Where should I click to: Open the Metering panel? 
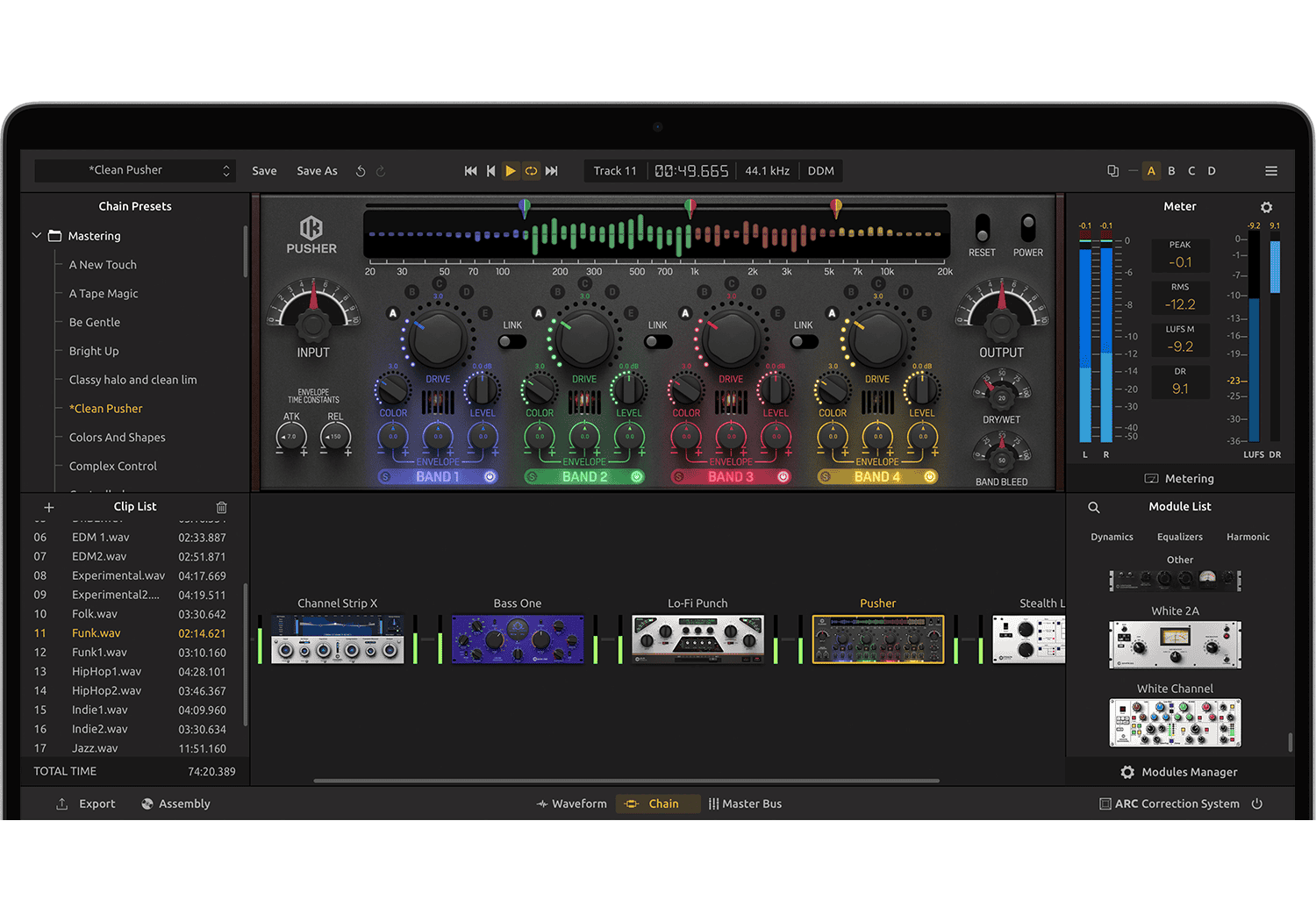(x=1179, y=479)
